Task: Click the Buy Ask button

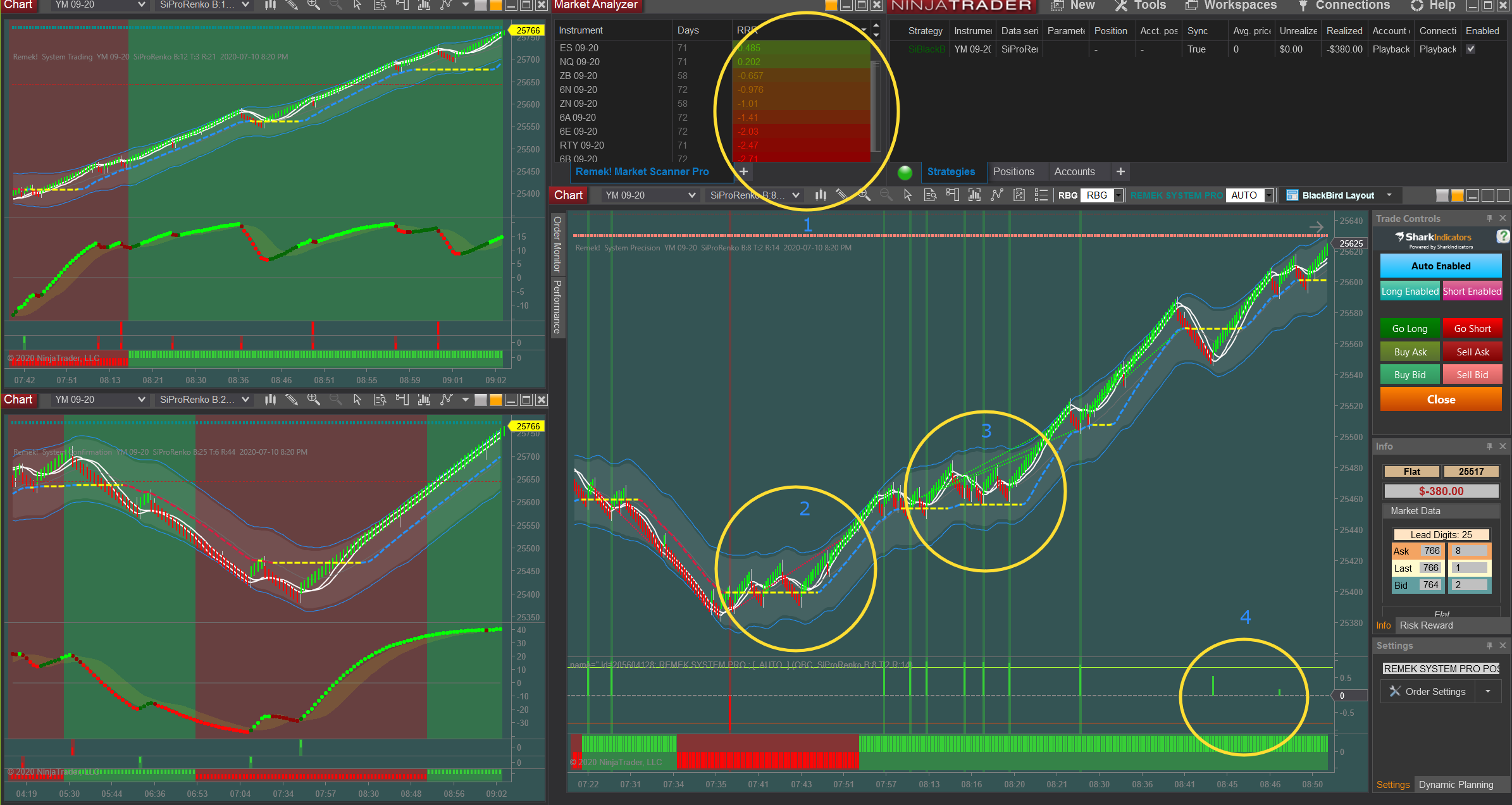Action: [x=1410, y=352]
